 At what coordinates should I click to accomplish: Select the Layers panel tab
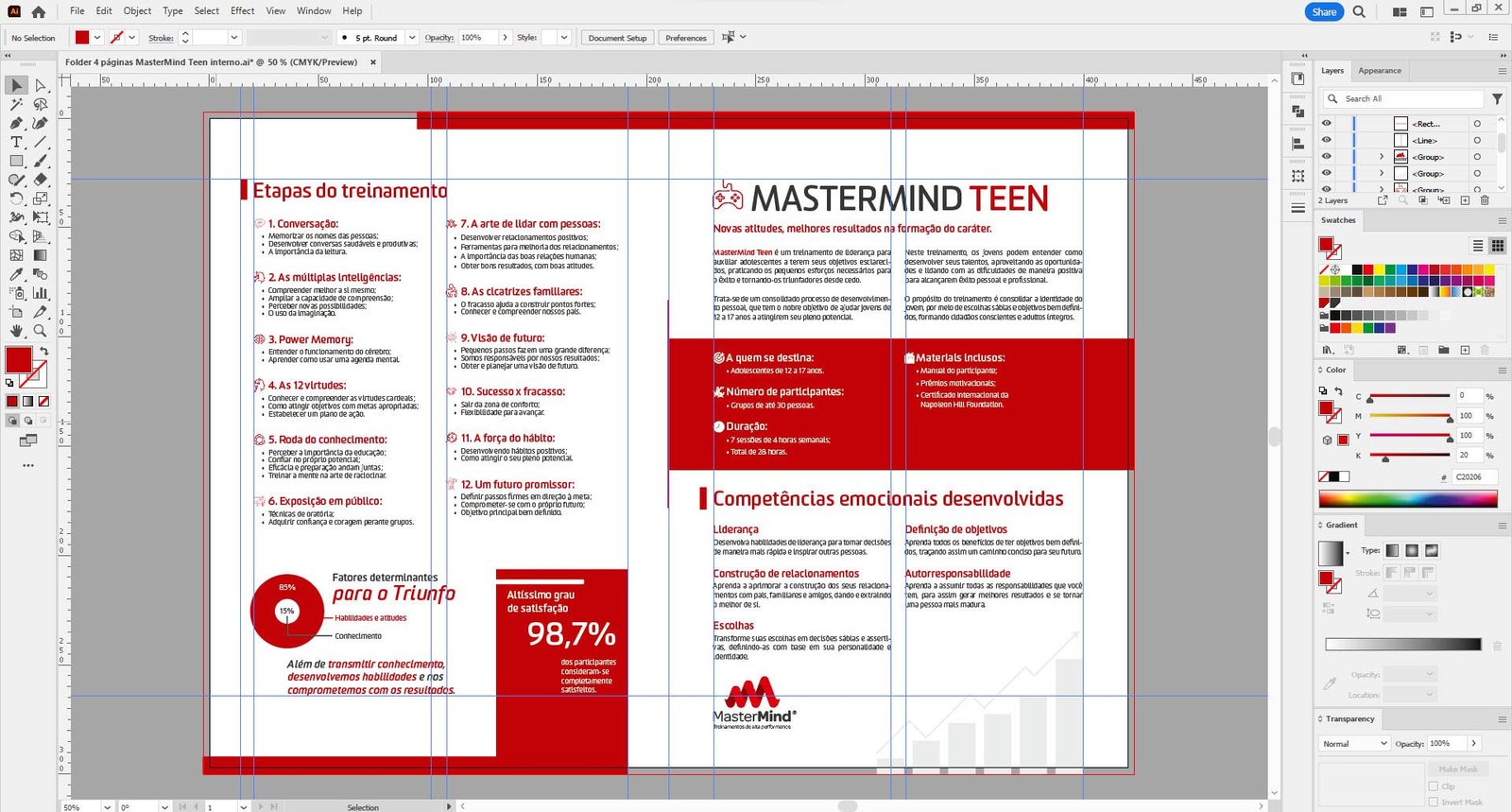coord(1332,71)
